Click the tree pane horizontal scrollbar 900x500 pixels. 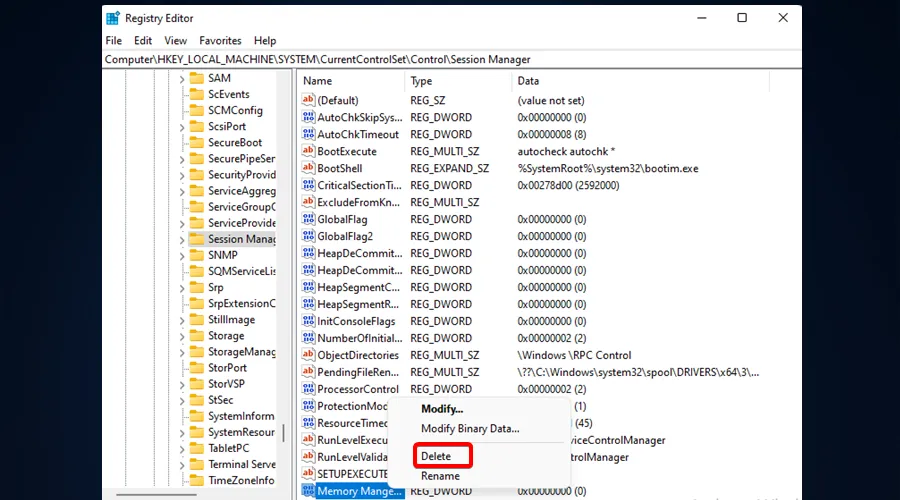(x=157, y=494)
